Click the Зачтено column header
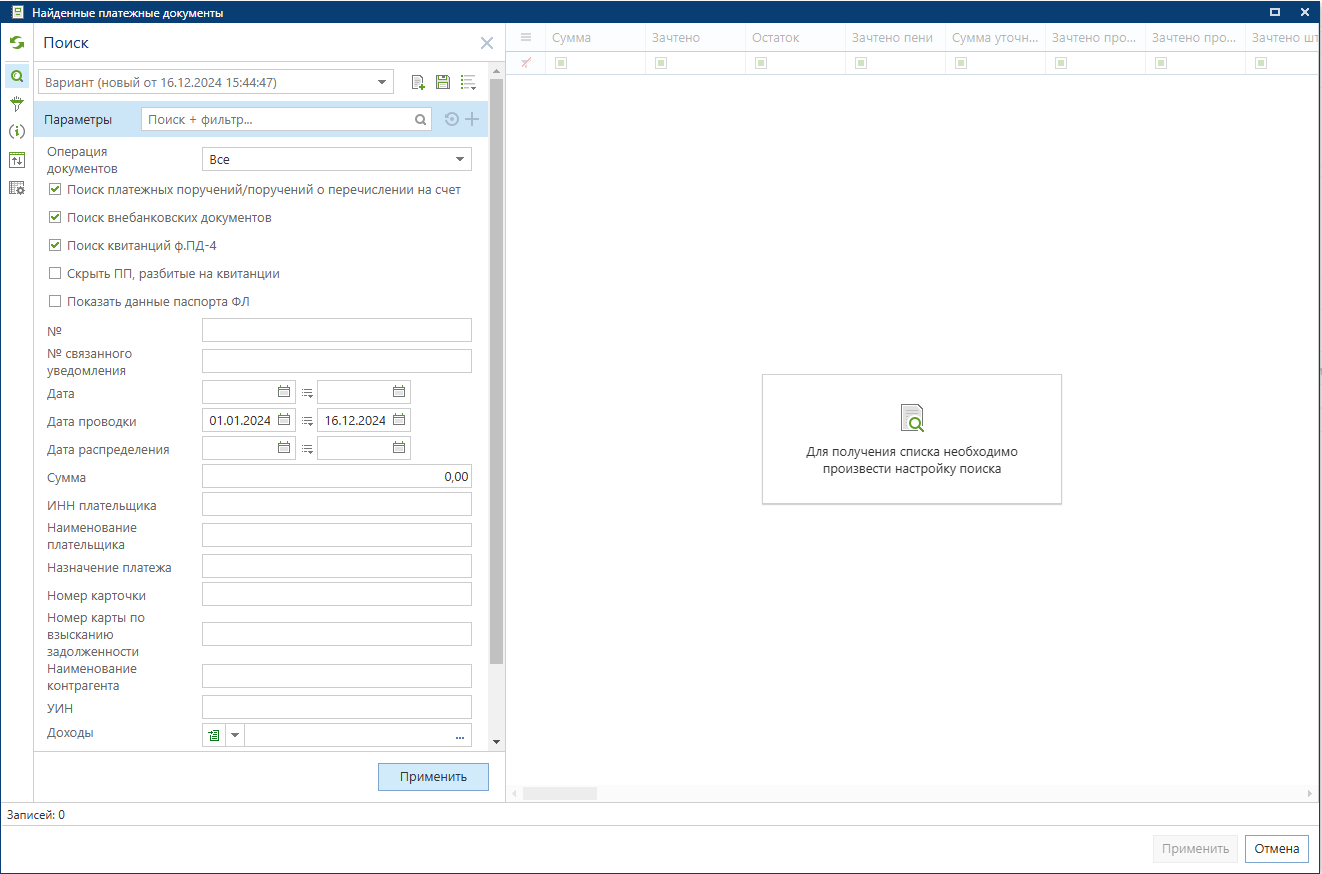This screenshot has width=1322, height=874. click(695, 38)
